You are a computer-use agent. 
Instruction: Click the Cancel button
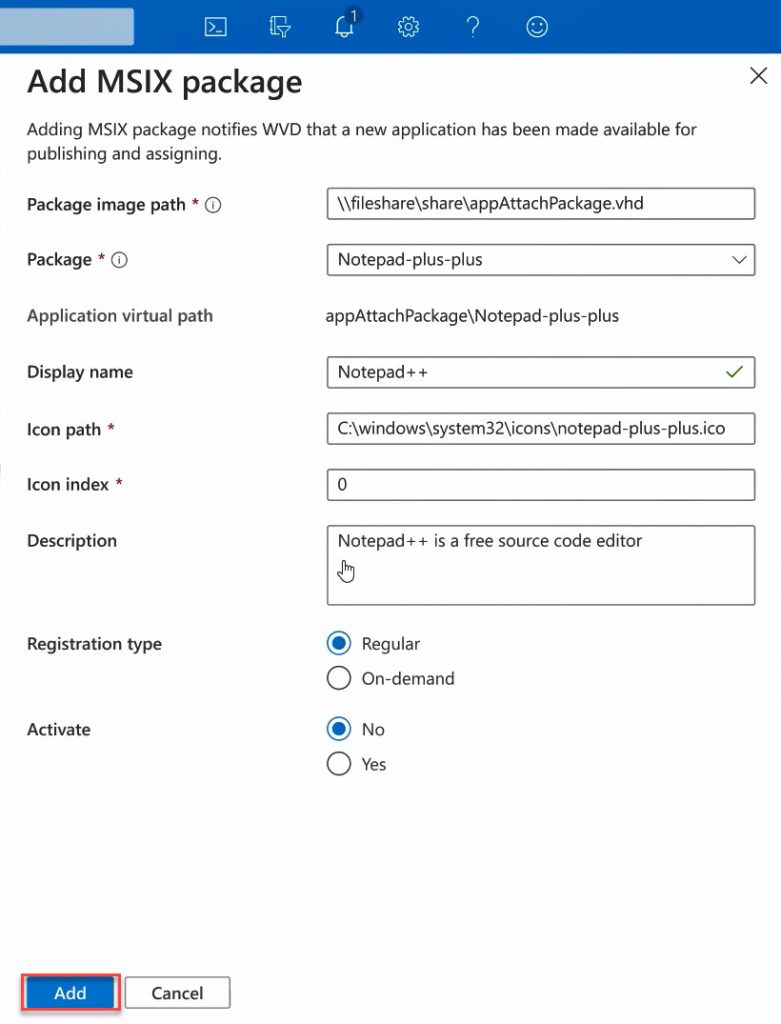177,993
